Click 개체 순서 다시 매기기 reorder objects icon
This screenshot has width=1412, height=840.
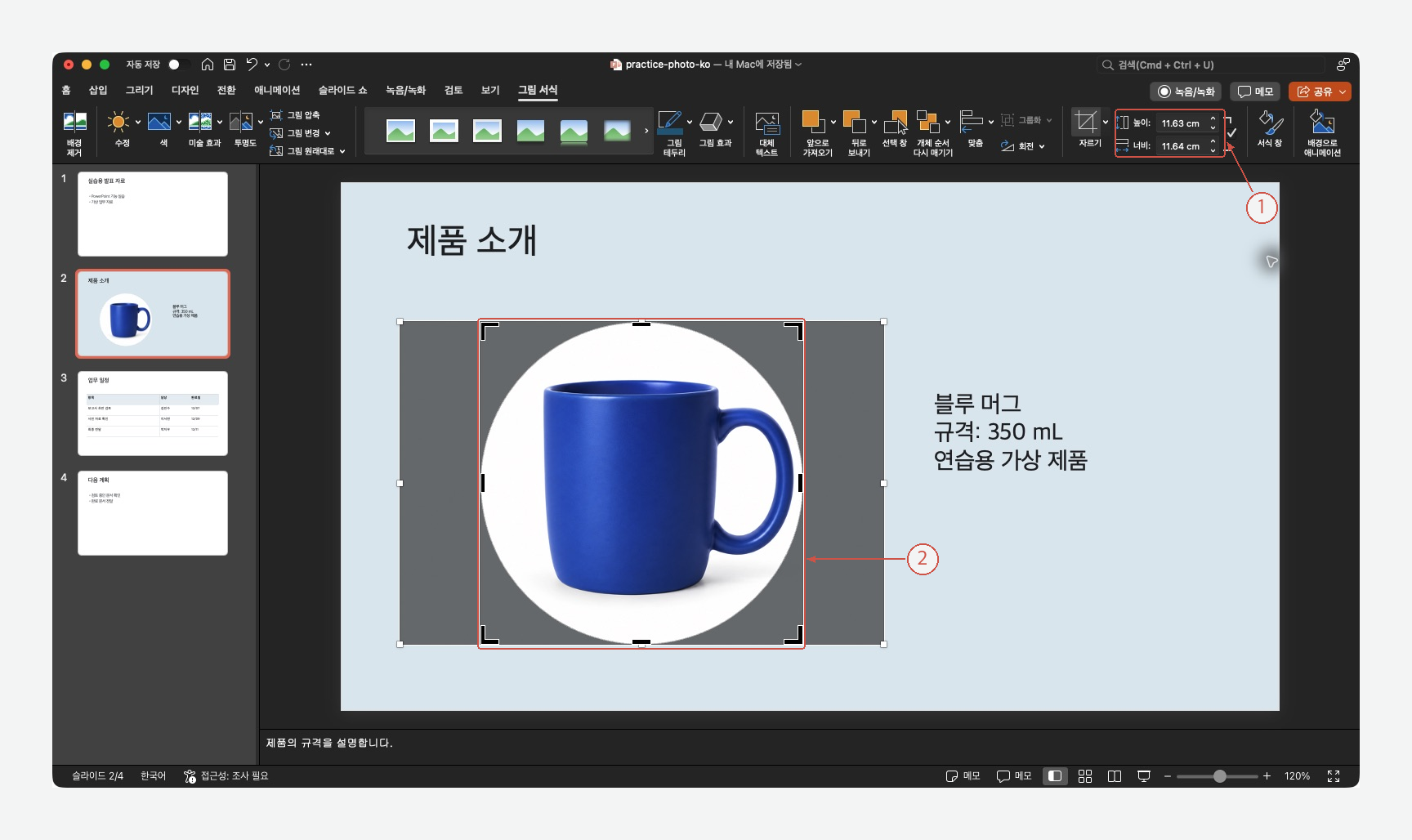coord(928,122)
